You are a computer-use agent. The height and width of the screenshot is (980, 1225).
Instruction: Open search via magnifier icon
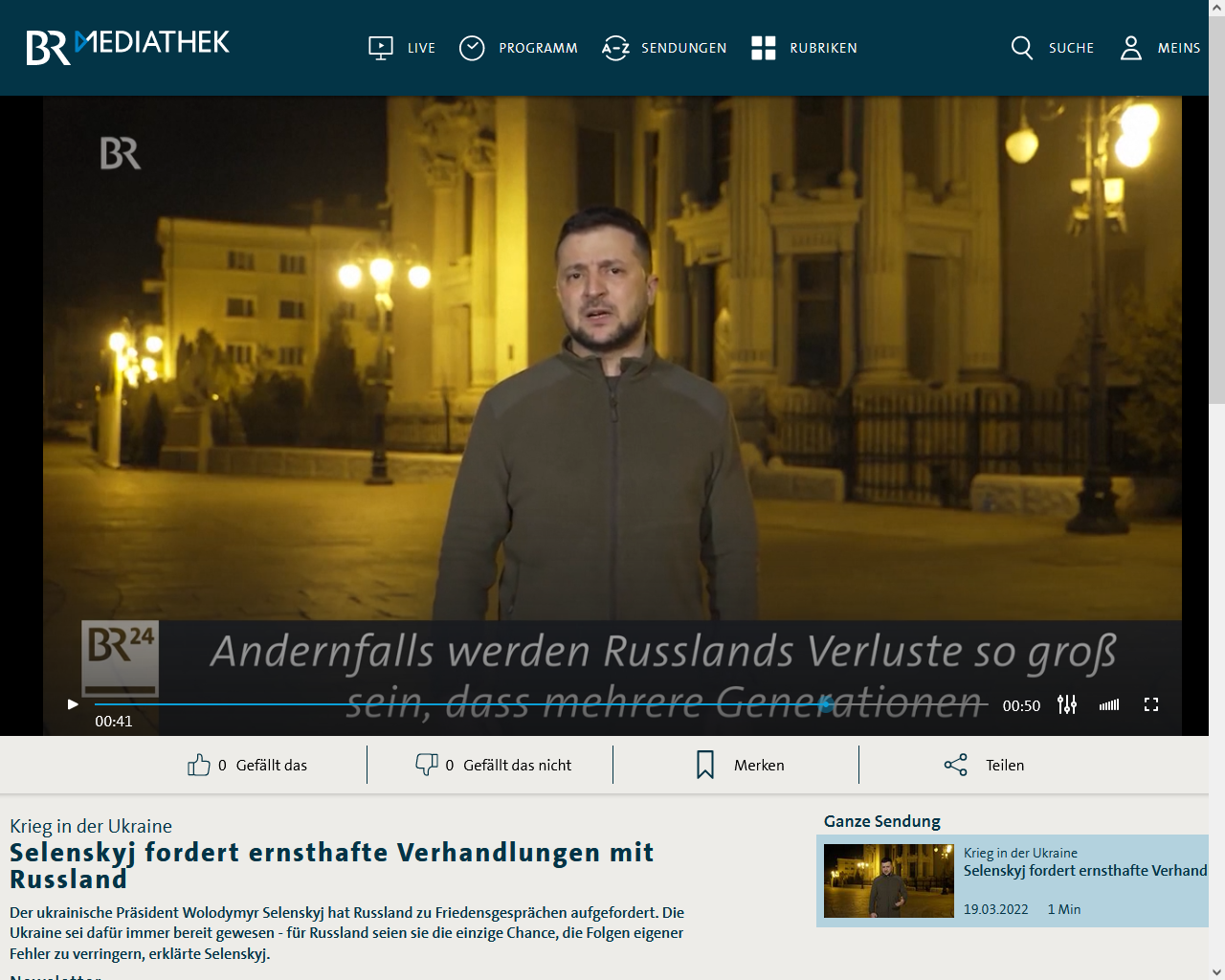pos(1022,48)
